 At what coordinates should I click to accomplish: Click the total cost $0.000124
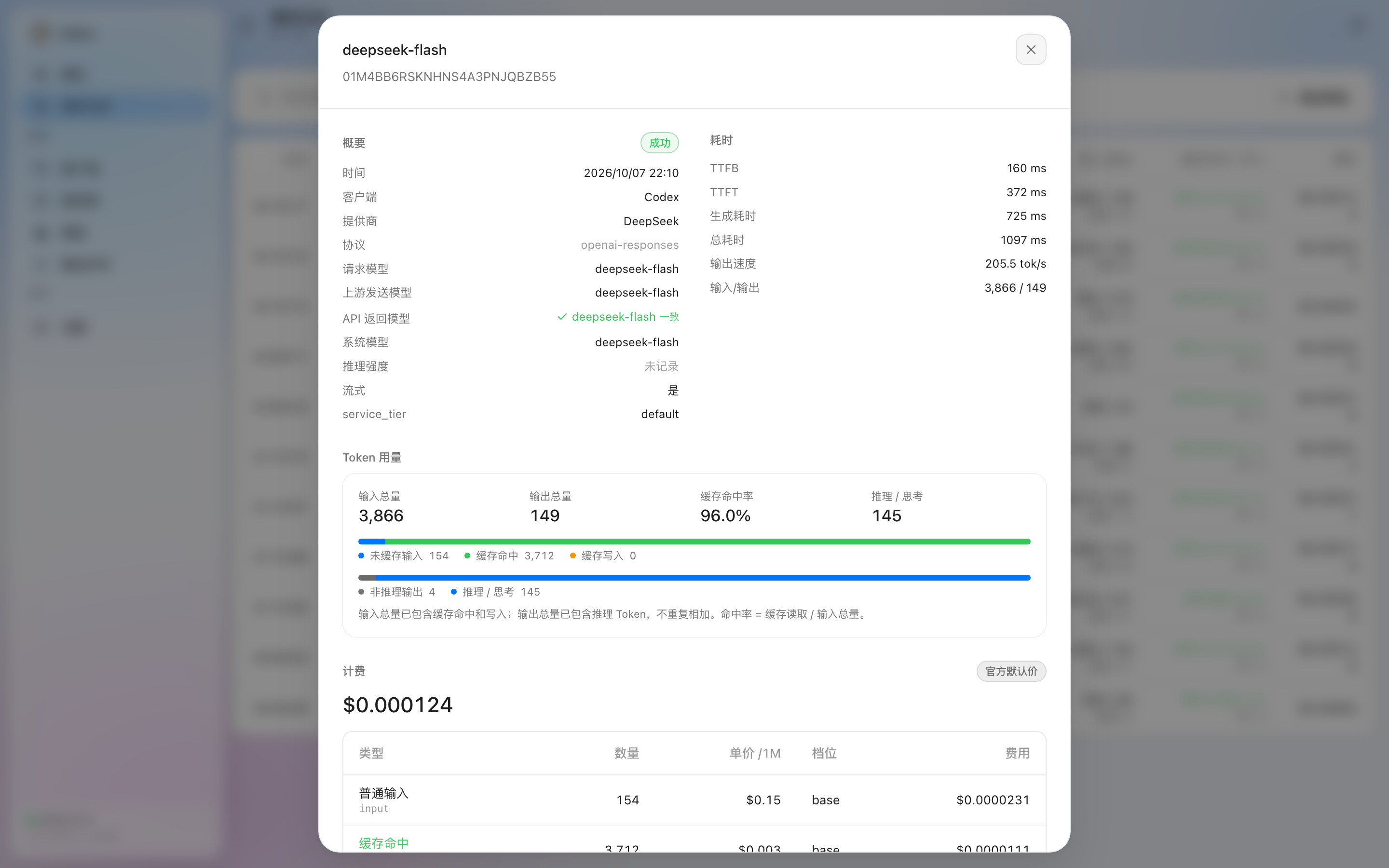397,705
